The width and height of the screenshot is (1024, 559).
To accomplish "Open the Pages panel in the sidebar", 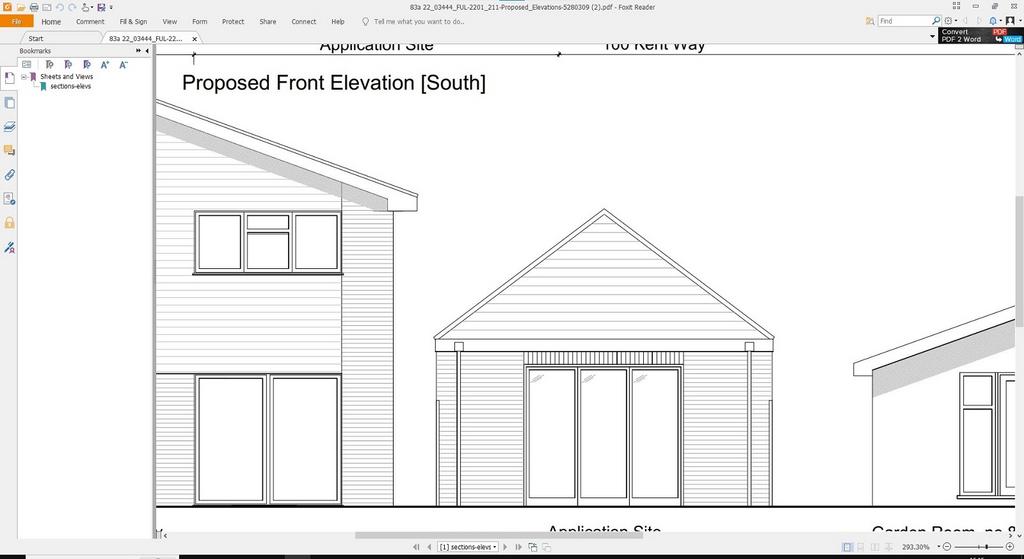I will (9, 103).
